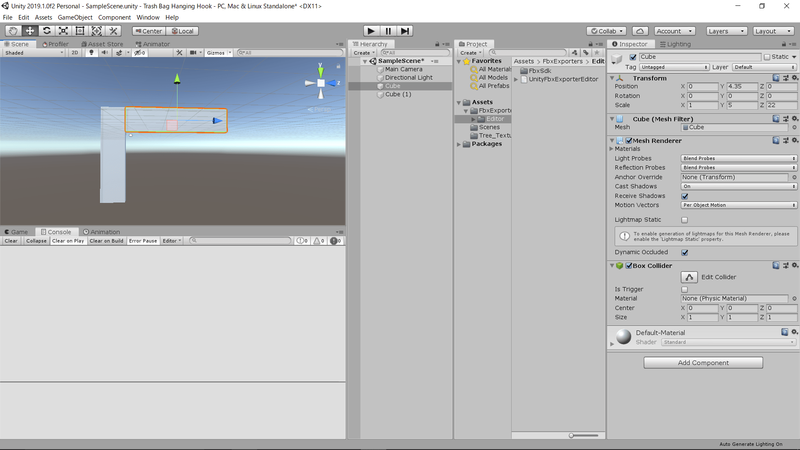This screenshot has width=800, height=450.
Task: Click the console warning count icon
Action: click(x=319, y=241)
